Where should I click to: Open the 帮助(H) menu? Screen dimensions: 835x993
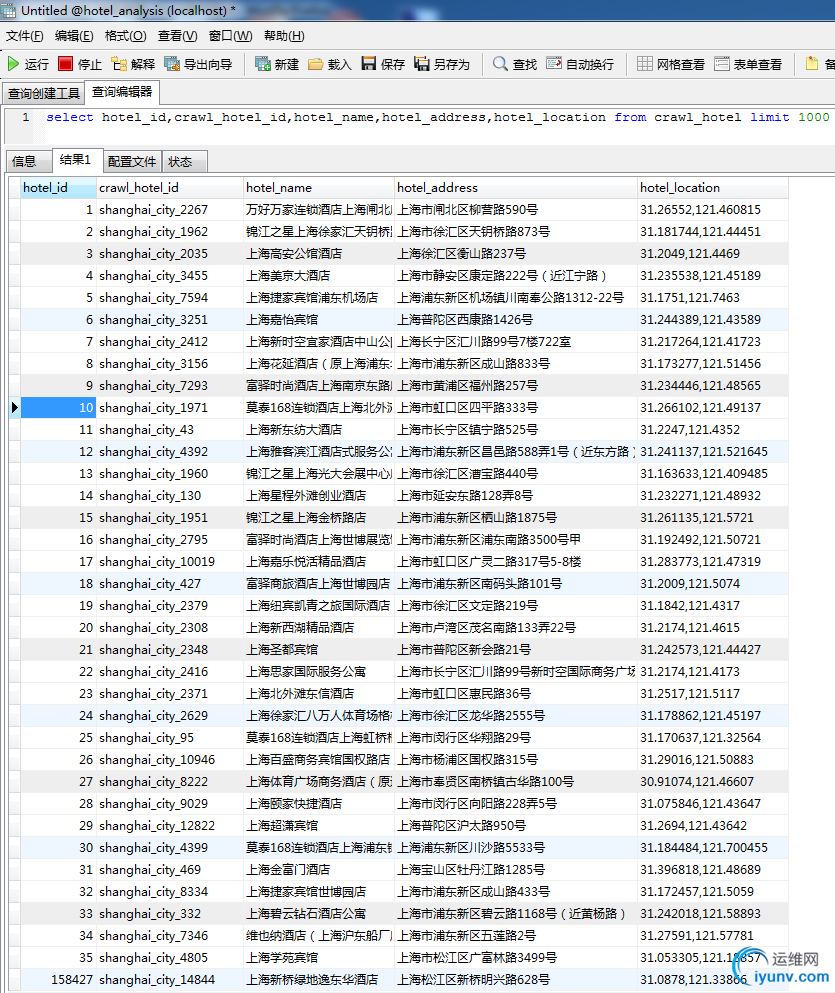(284, 36)
